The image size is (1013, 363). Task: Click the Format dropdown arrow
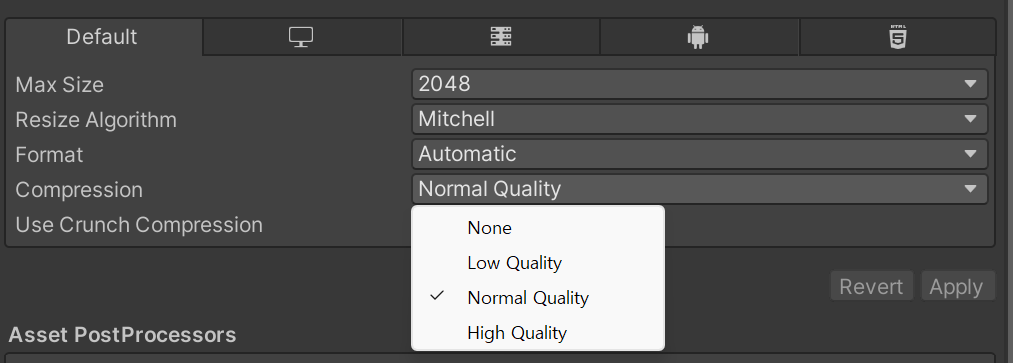click(x=970, y=154)
